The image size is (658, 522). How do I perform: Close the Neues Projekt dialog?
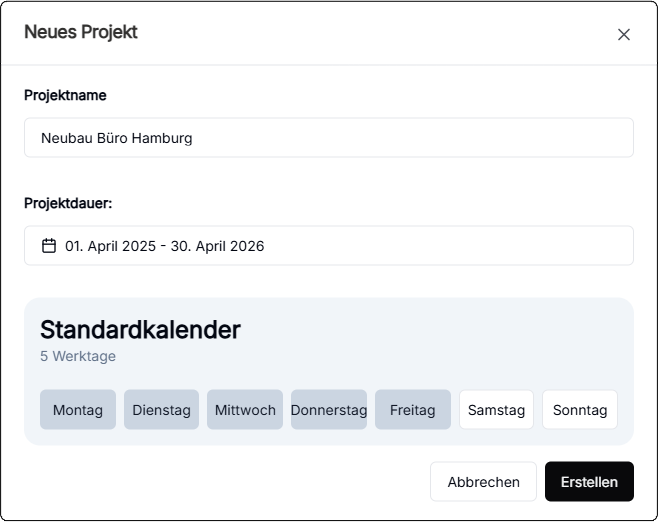coord(624,34)
